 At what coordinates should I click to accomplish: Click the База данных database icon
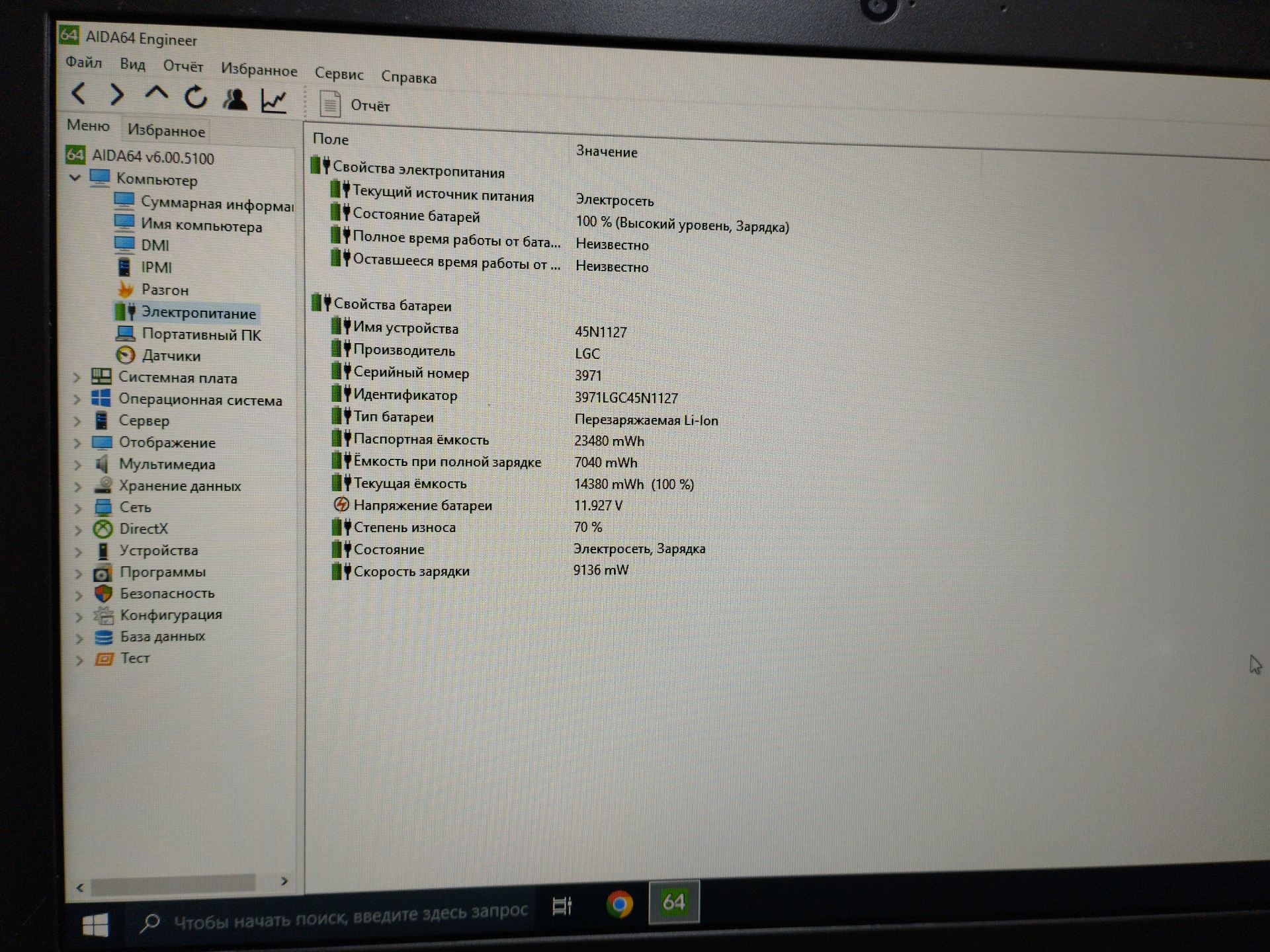click(104, 637)
